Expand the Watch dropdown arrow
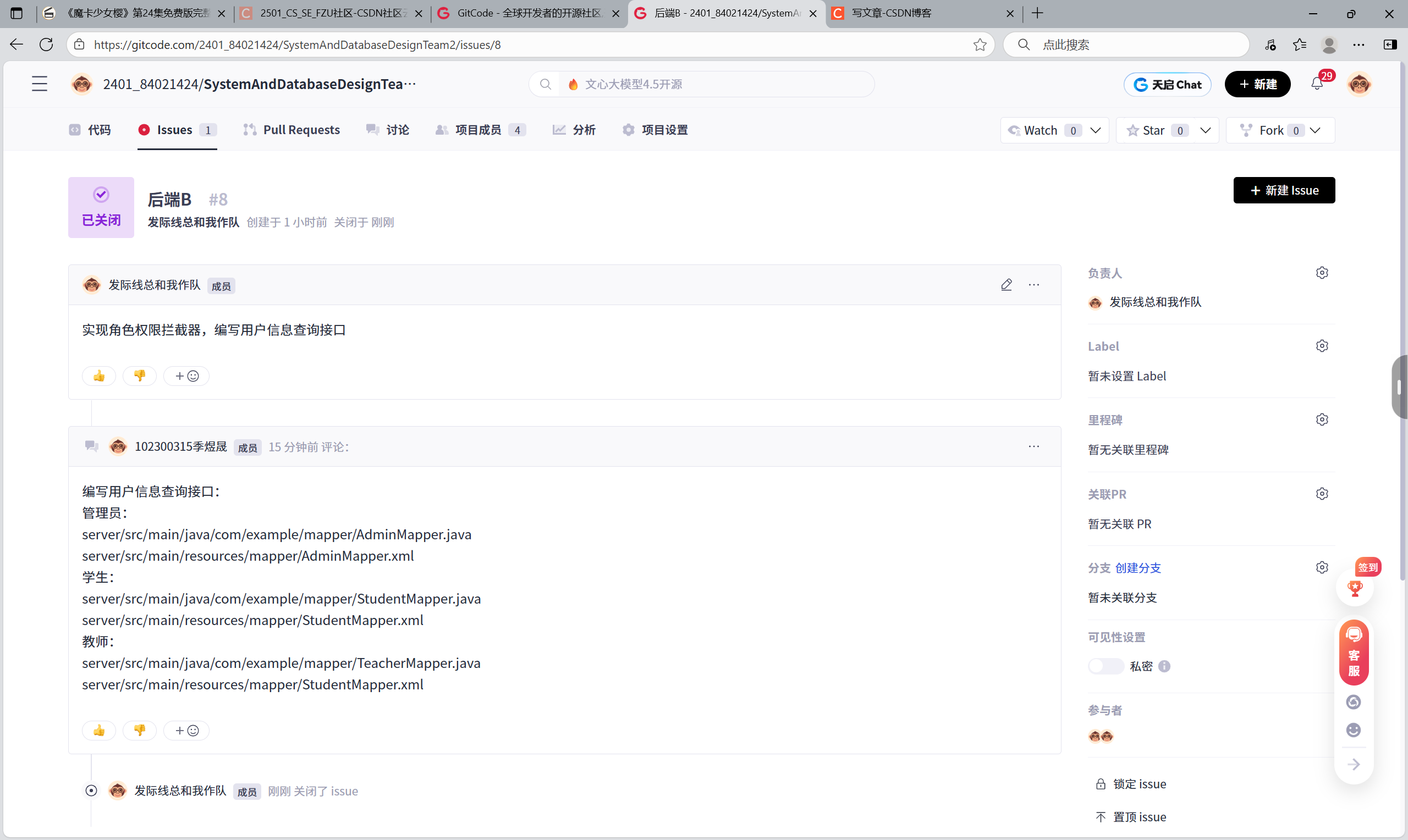The height and width of the screenshot is (840, 1408). (1096, 130)
